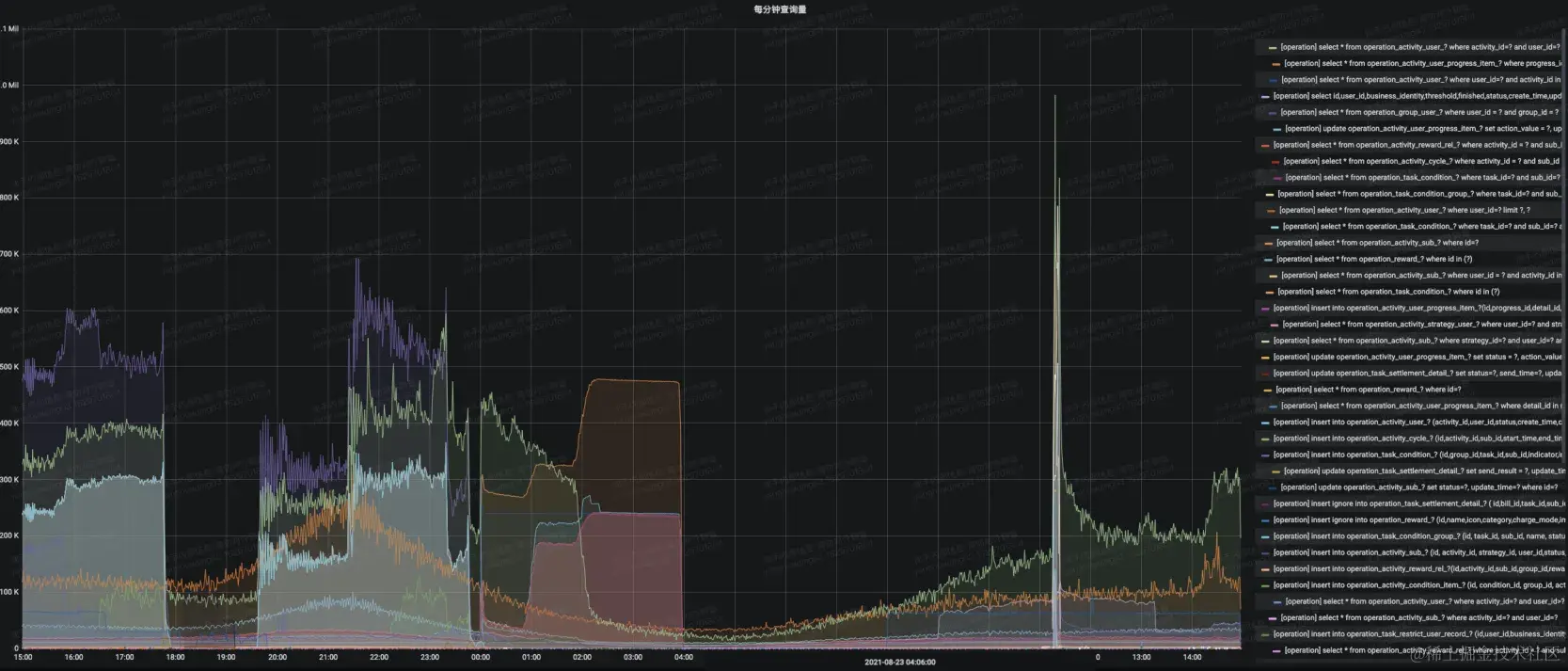Select legend 'insert ignore into operation_task_settlement_detail_?'
The width and height of the screenshot is (1568, 671).
point(1418,503)
